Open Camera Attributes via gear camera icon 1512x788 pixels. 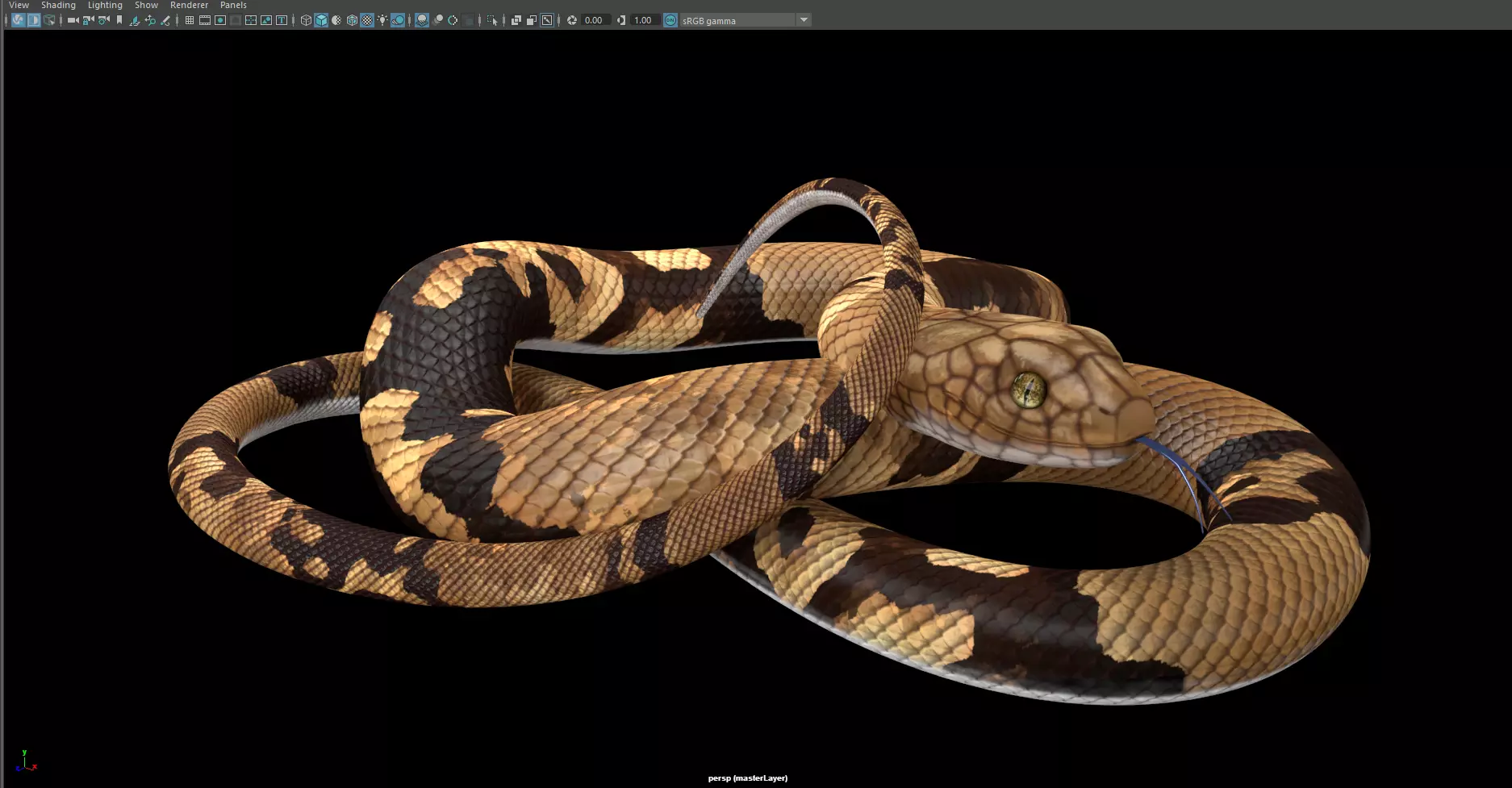click(x=103, y=20)
